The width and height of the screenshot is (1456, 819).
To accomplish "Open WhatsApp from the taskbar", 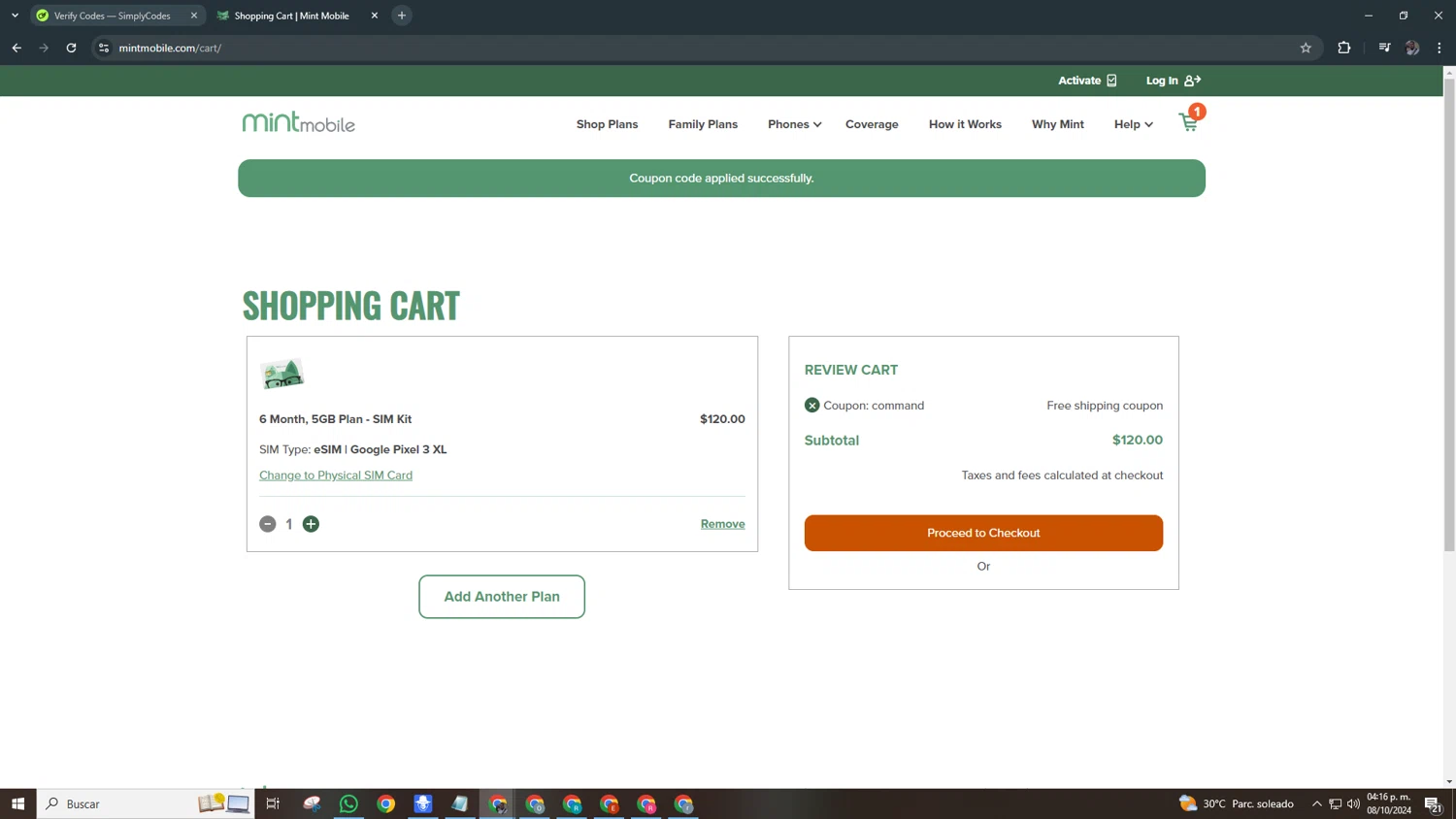I will 348,803.
